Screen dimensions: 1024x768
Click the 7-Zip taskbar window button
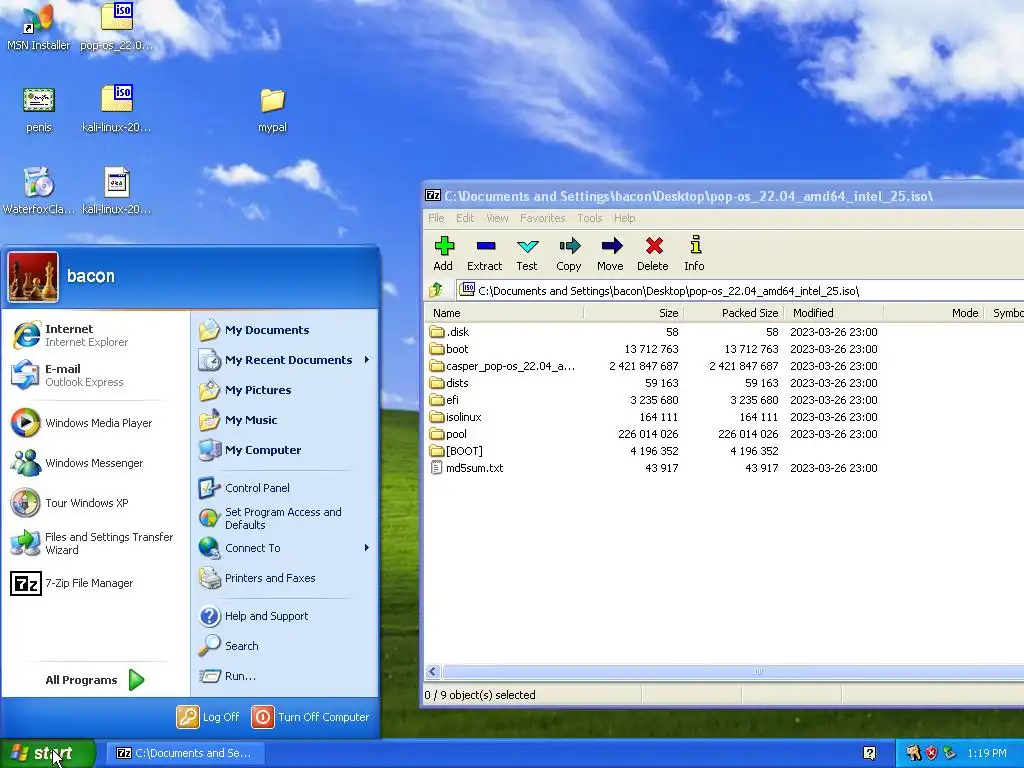pyautogui.click(x=185, y=753)
